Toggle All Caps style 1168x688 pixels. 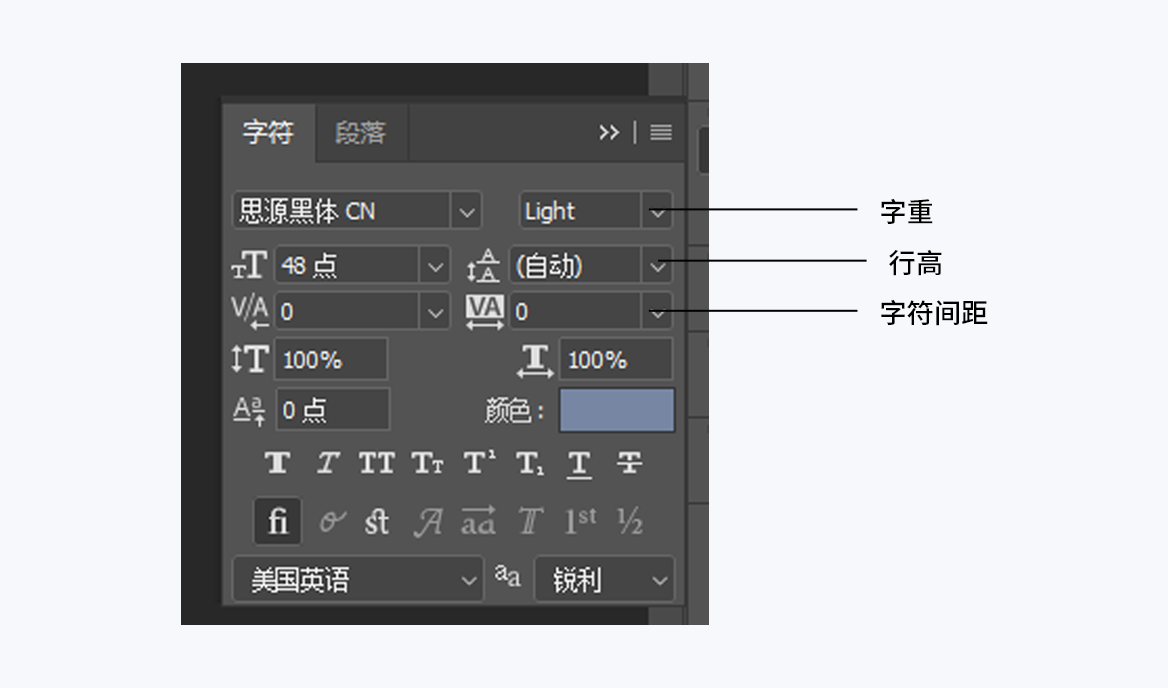click(x=376, y=463)
